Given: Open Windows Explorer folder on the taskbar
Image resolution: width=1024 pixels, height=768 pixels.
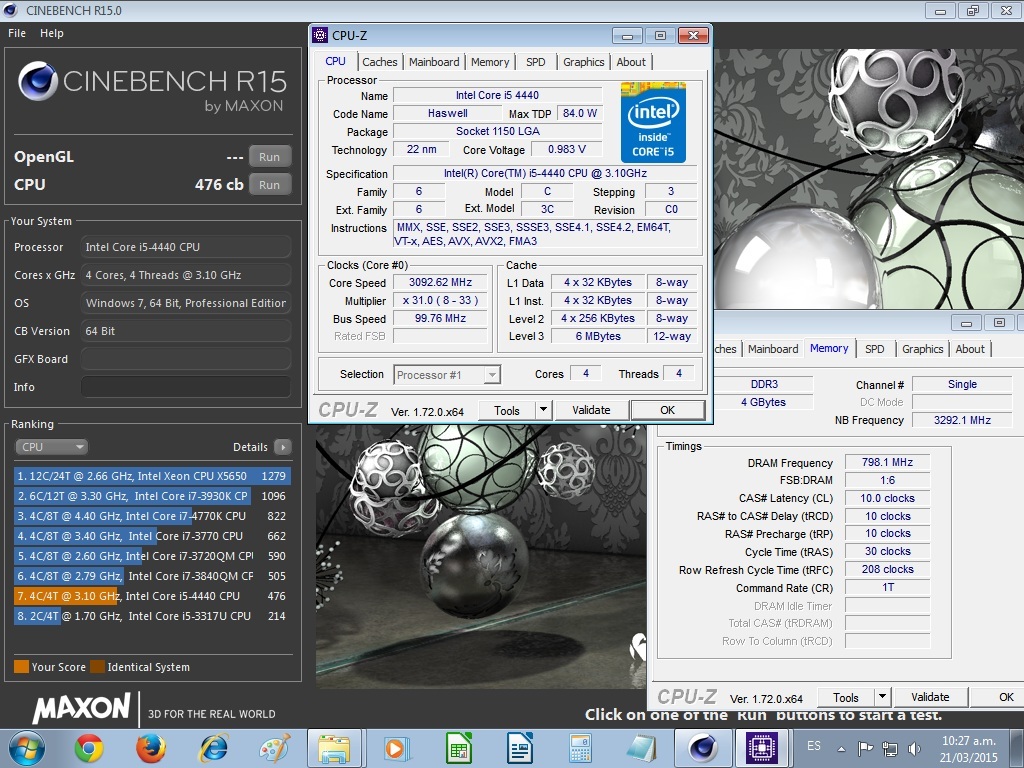Looking at the screenshot, I should coord(334,748).
